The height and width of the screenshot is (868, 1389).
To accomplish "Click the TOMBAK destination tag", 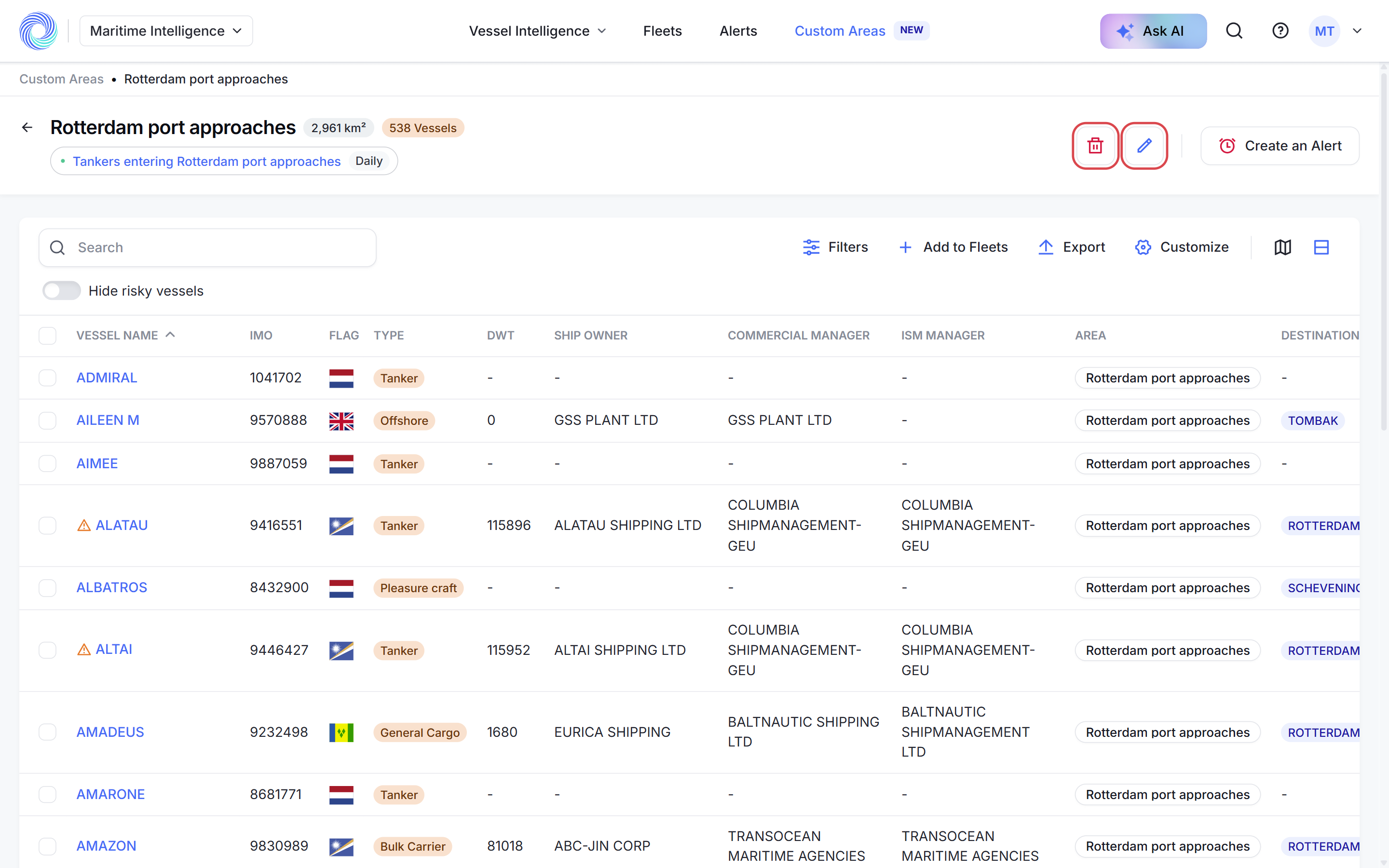I will click(x=1312, y=421).
